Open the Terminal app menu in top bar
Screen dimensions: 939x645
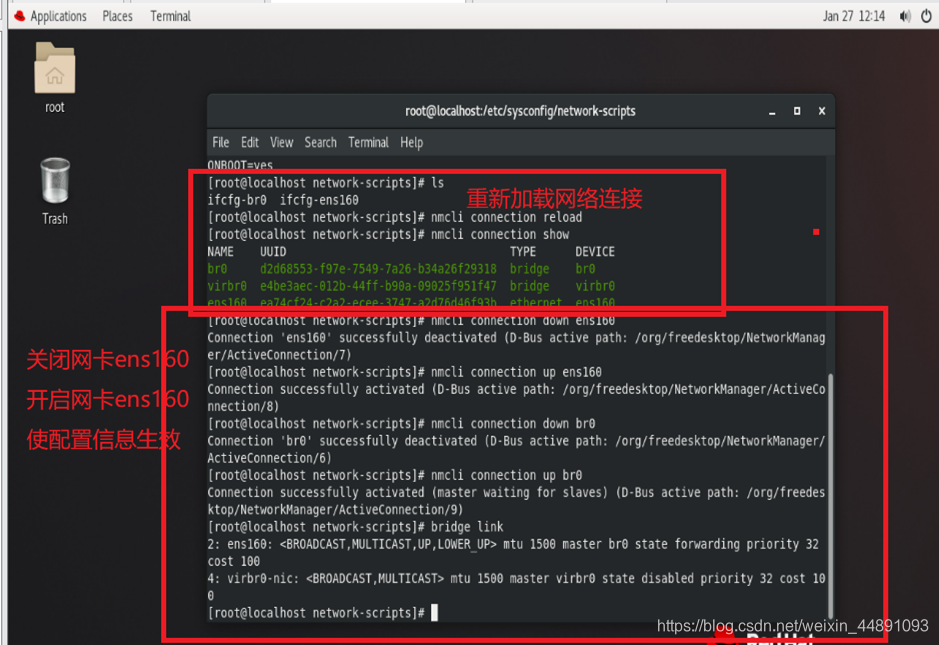point(171,16)
